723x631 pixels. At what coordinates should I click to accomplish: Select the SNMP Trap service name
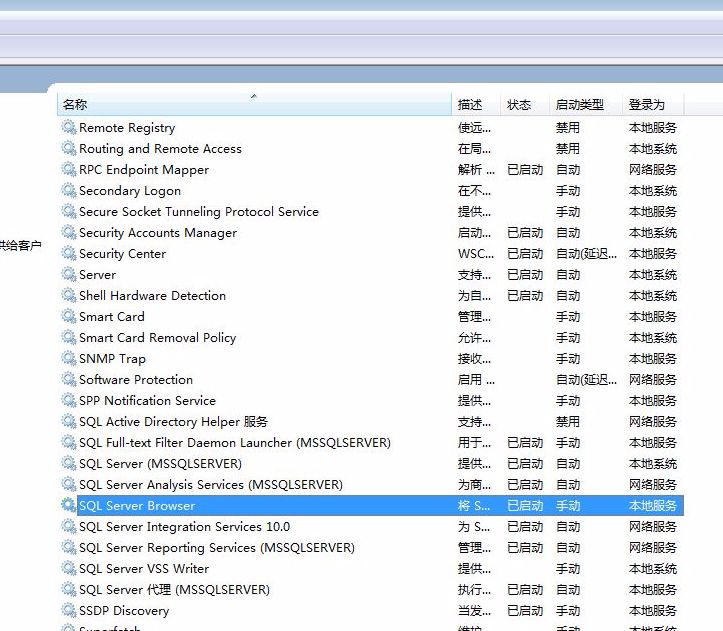click(x=112, y=359)
